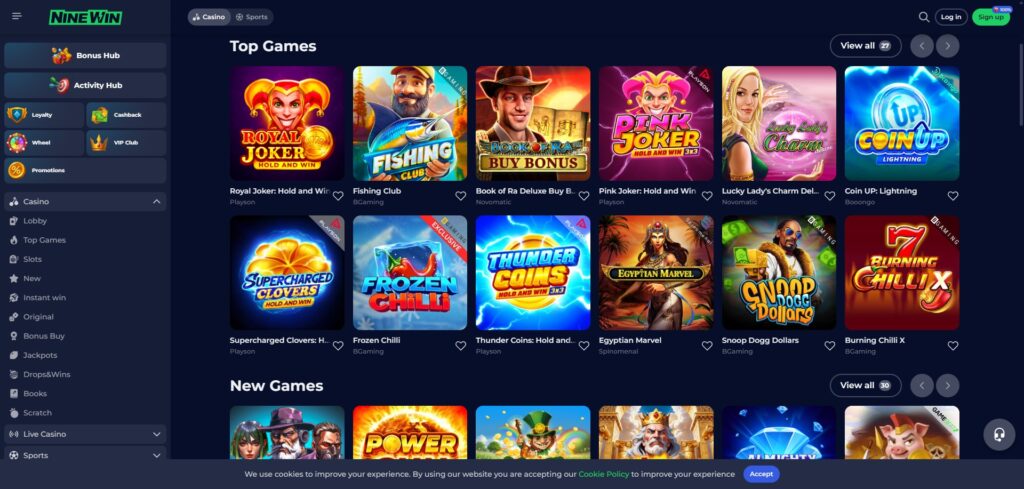Open Promotions percent icon
1024x489 pixels.
pos(17,170)
